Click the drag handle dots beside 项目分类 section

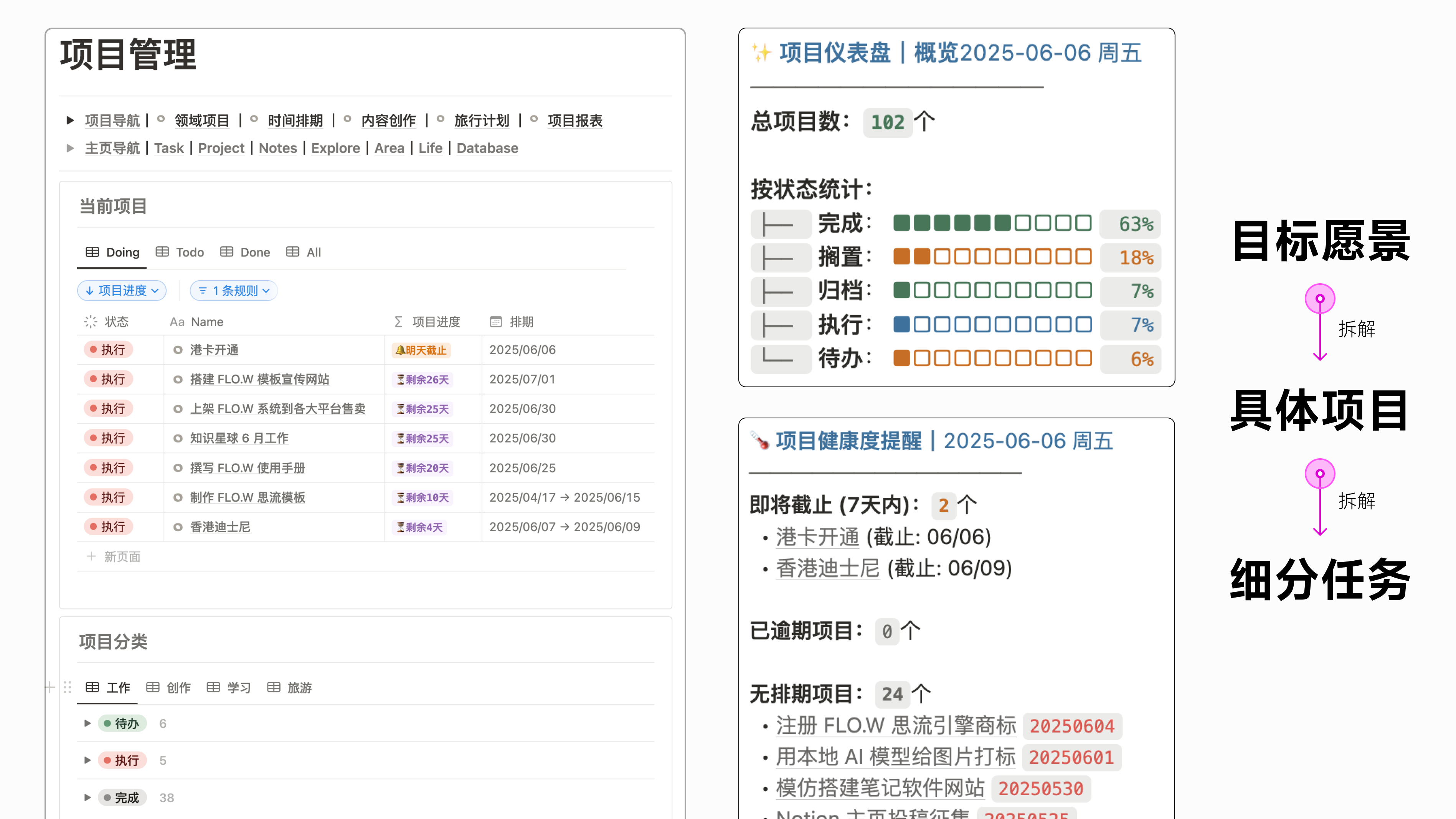68,687
